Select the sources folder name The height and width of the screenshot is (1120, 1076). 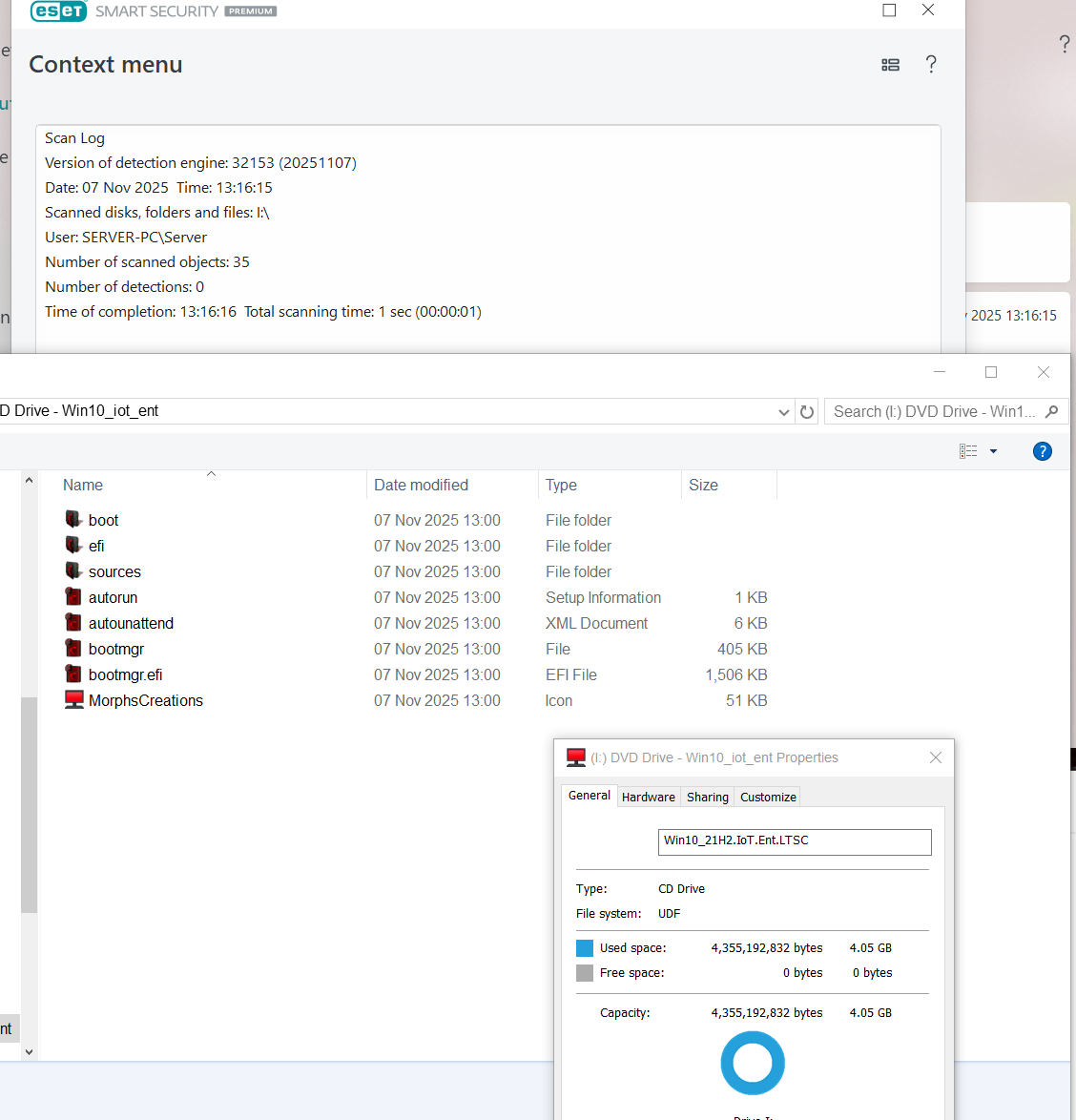pos(115,571)
